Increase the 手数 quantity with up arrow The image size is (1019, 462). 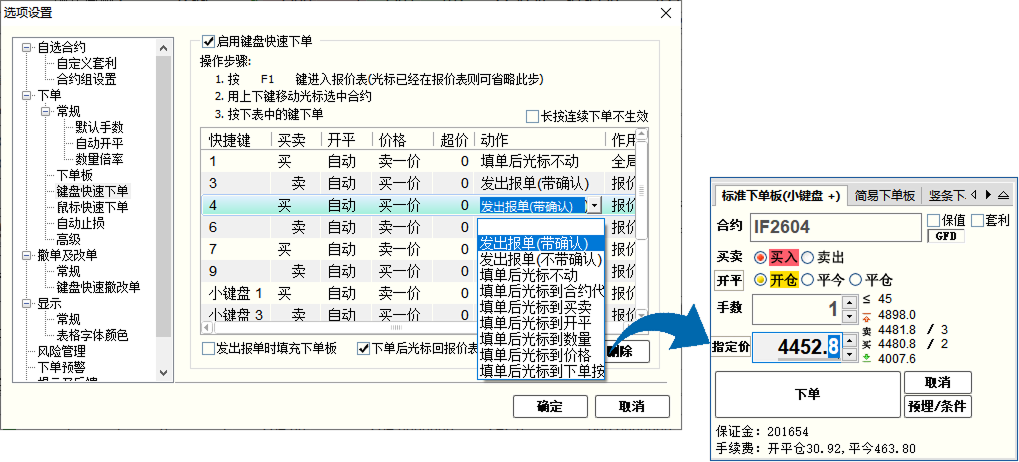850,303
